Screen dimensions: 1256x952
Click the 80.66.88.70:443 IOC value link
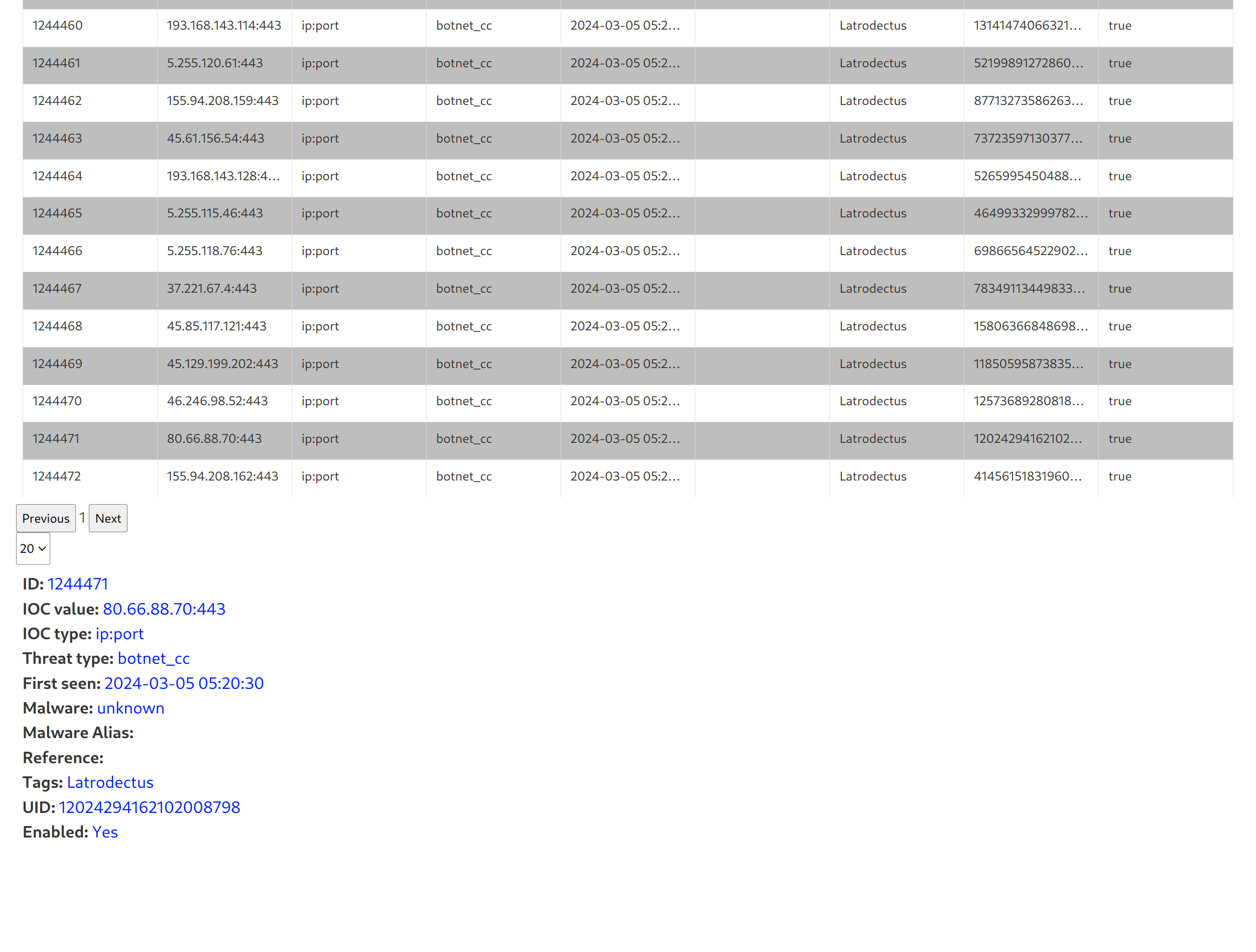click(x=163, y=609)
